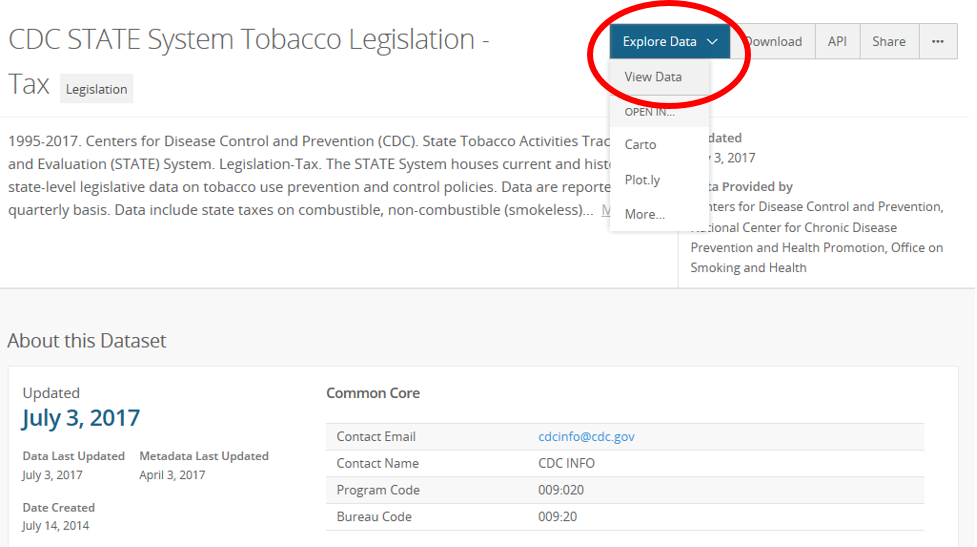
Task: Click the Legislation category tag
Action: pos(96,89)
